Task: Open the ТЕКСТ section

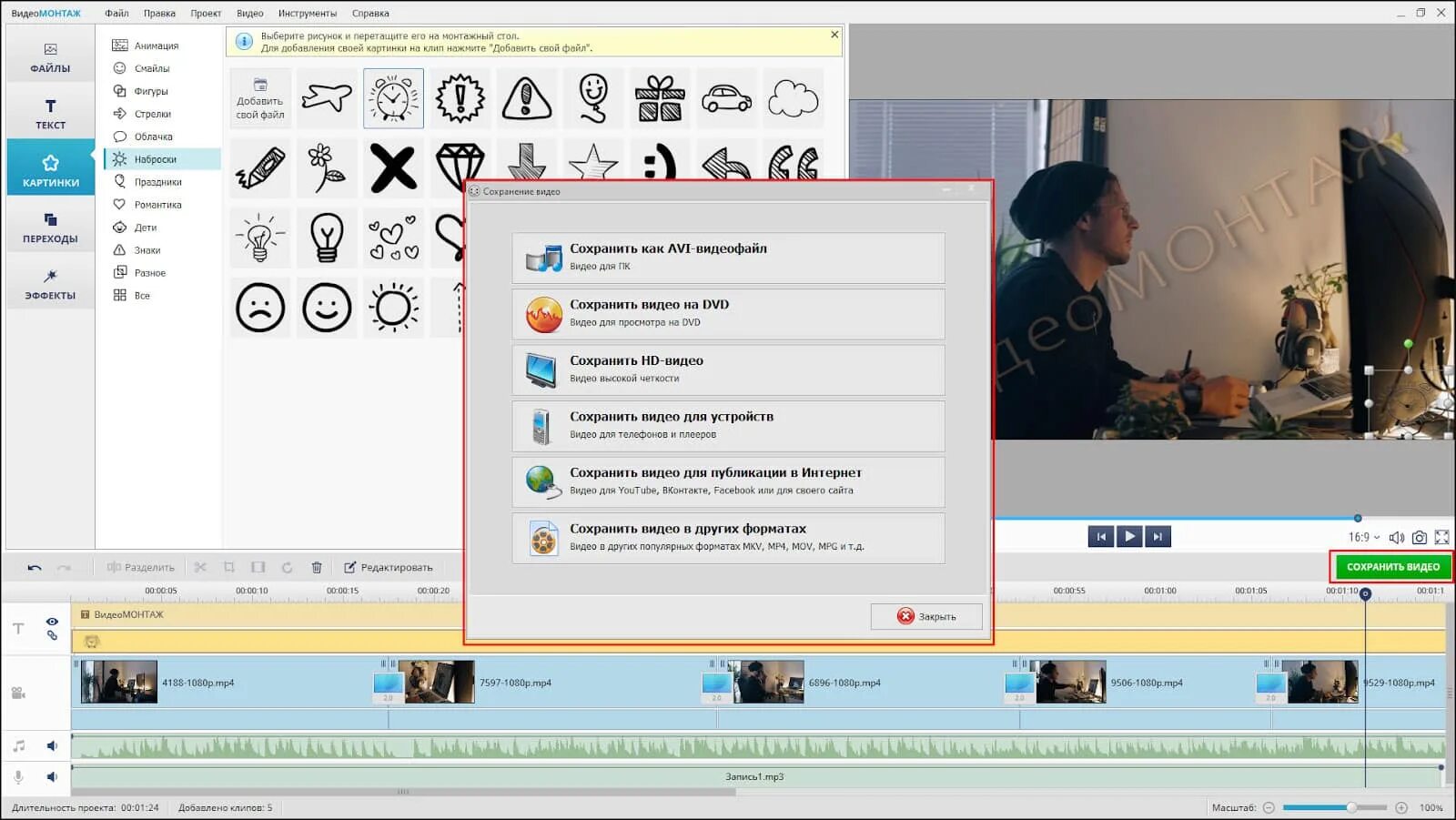Action: click(50, 114)
